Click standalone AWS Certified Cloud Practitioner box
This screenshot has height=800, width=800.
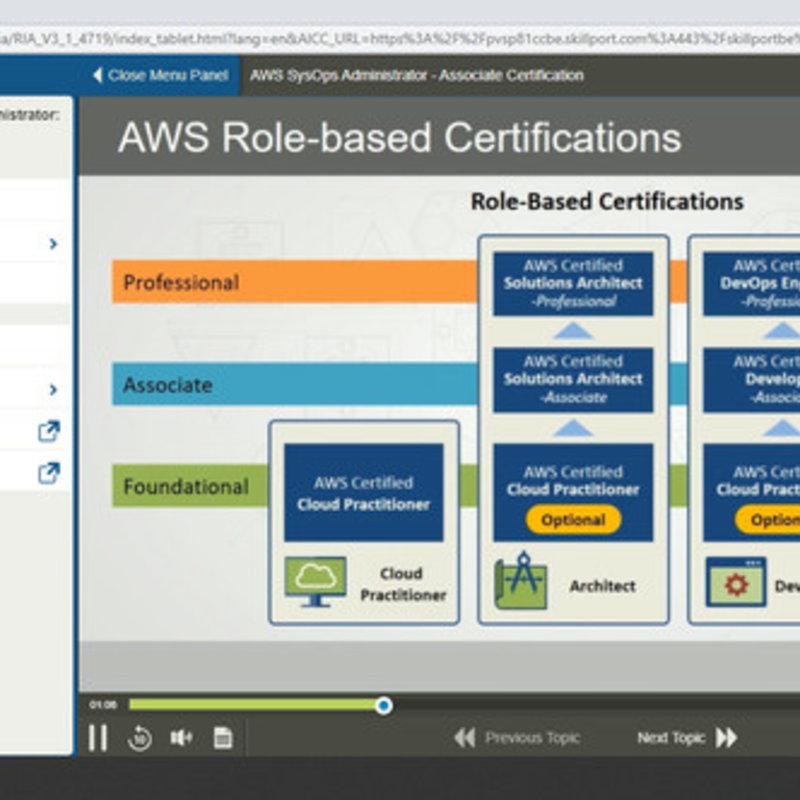[x=364, y=493]
